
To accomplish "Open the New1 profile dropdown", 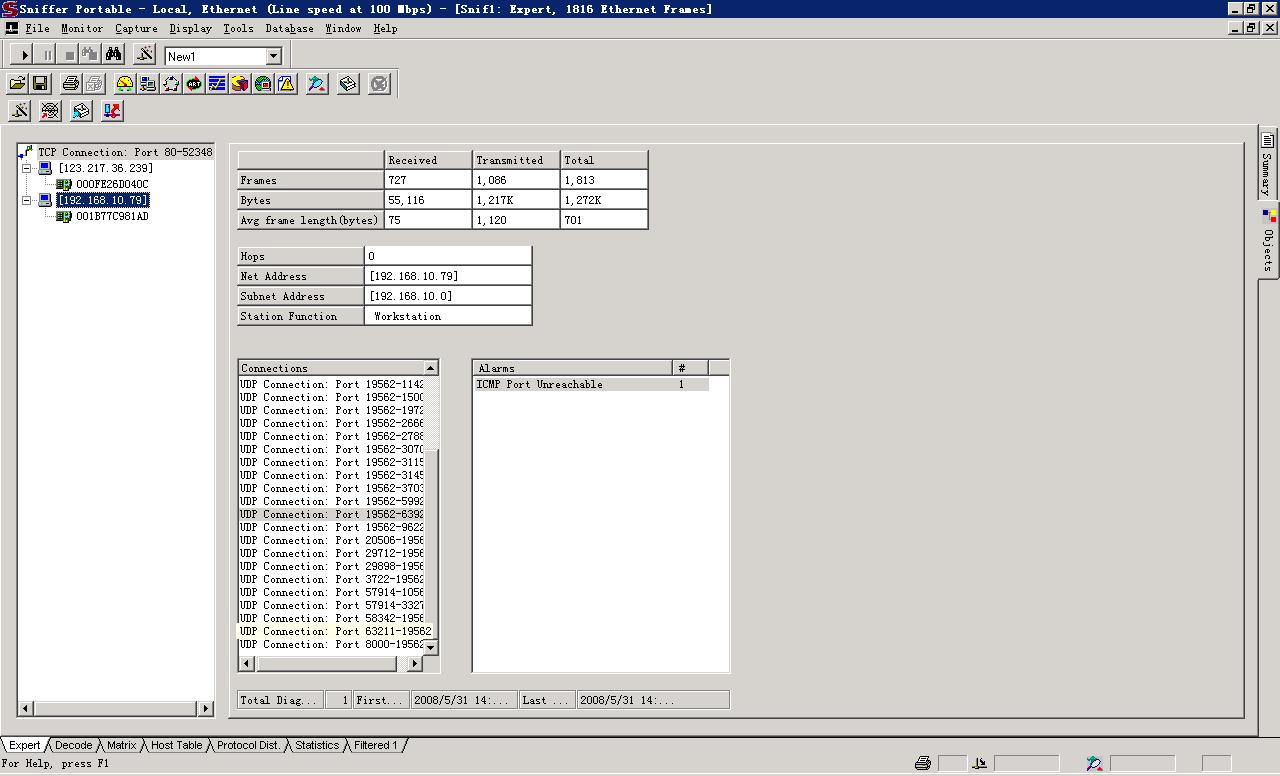I will tap(274, 57).
